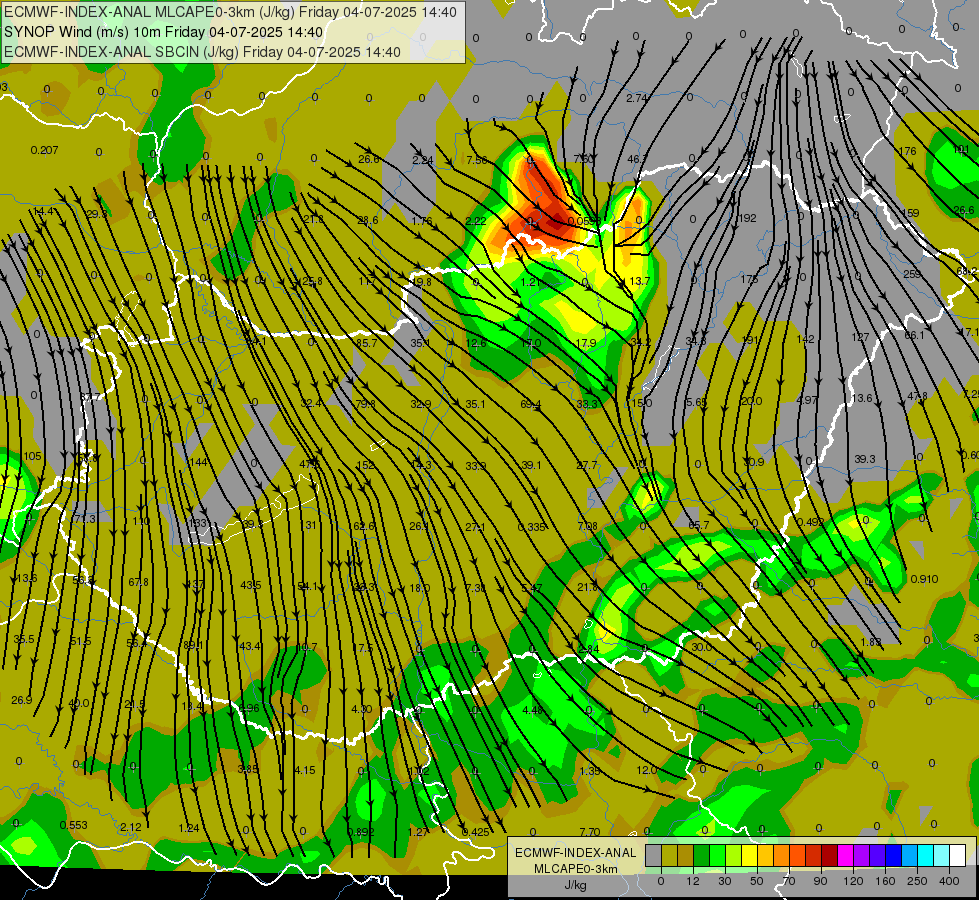Select the purple legend swatch above 120
Screen dimensions: 979x900
point(862,855)
